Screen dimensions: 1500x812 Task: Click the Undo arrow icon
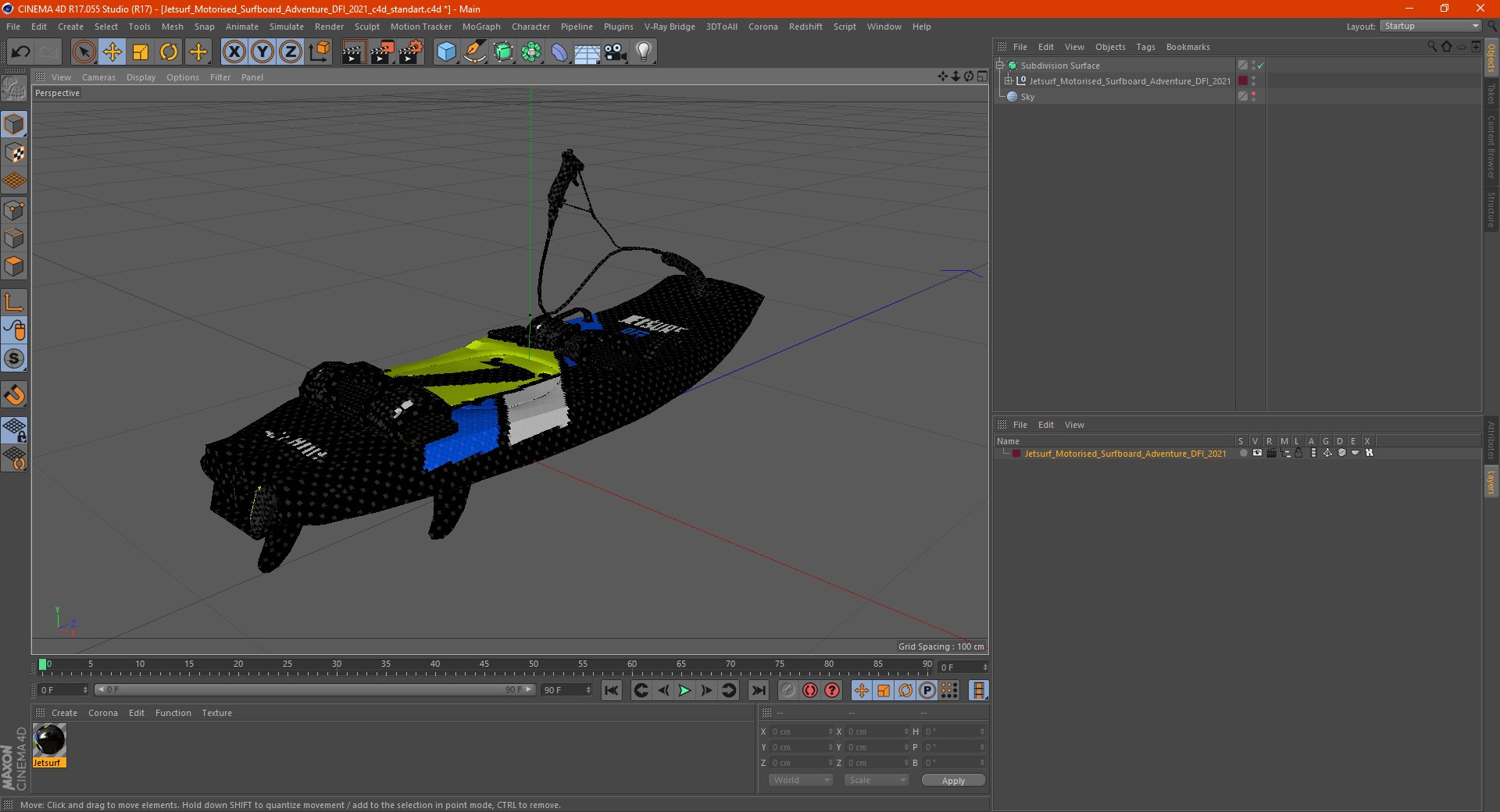(20, 52)
